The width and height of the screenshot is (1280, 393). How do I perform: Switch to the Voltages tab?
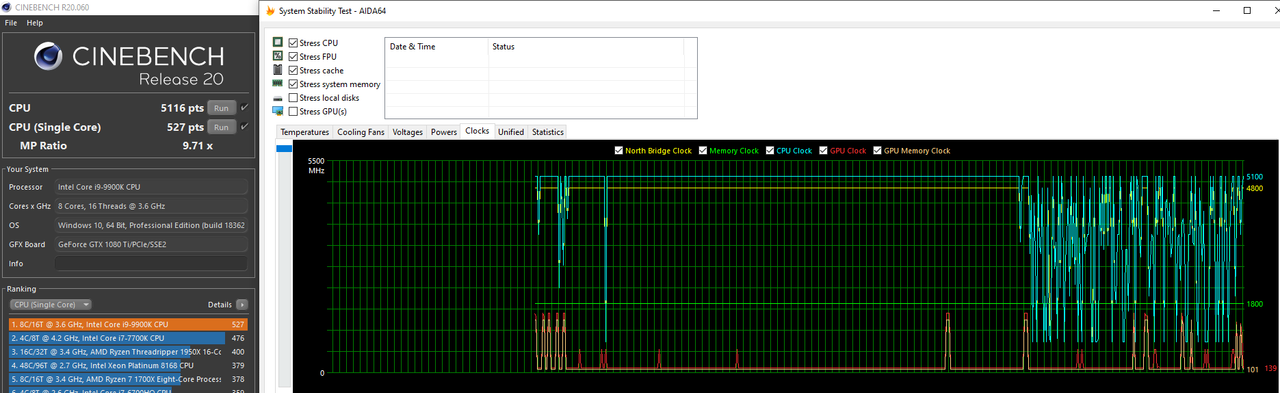coord(408,132)
